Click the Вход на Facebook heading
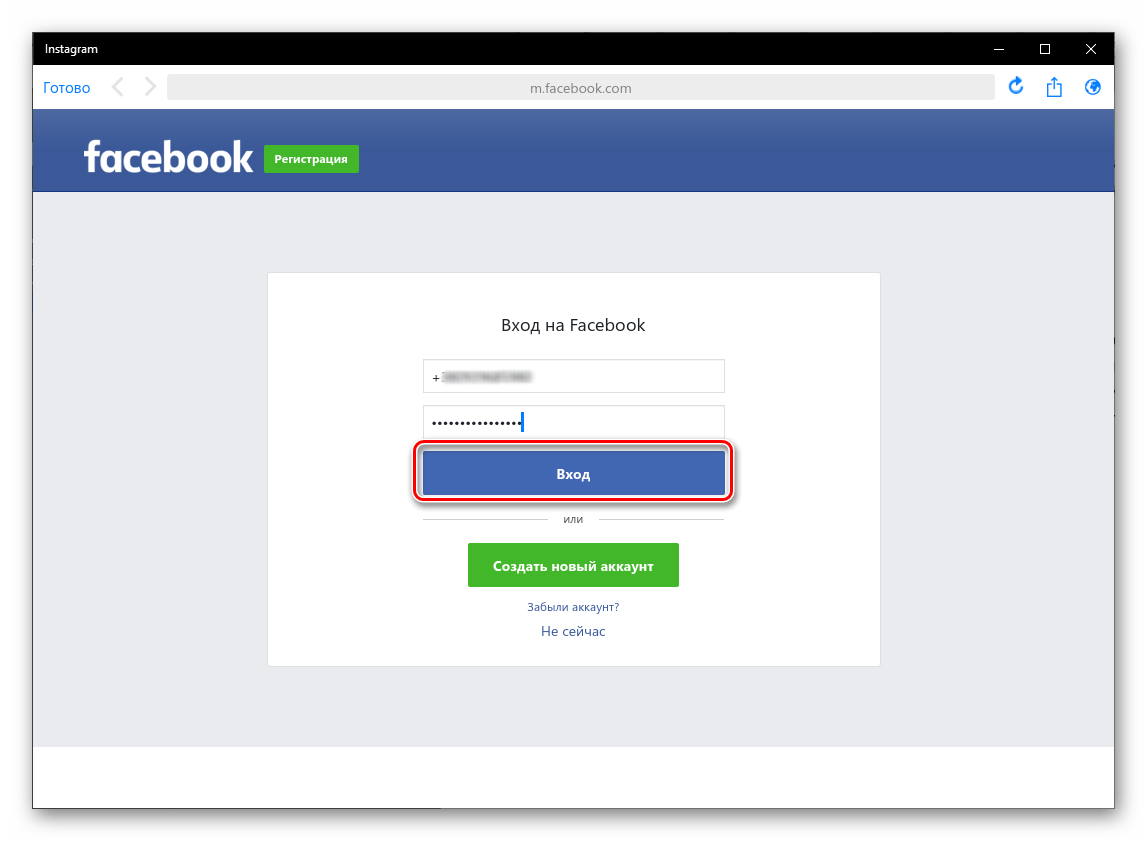The height and width of the screenshot is (841, 1147). tap(573, 325)
